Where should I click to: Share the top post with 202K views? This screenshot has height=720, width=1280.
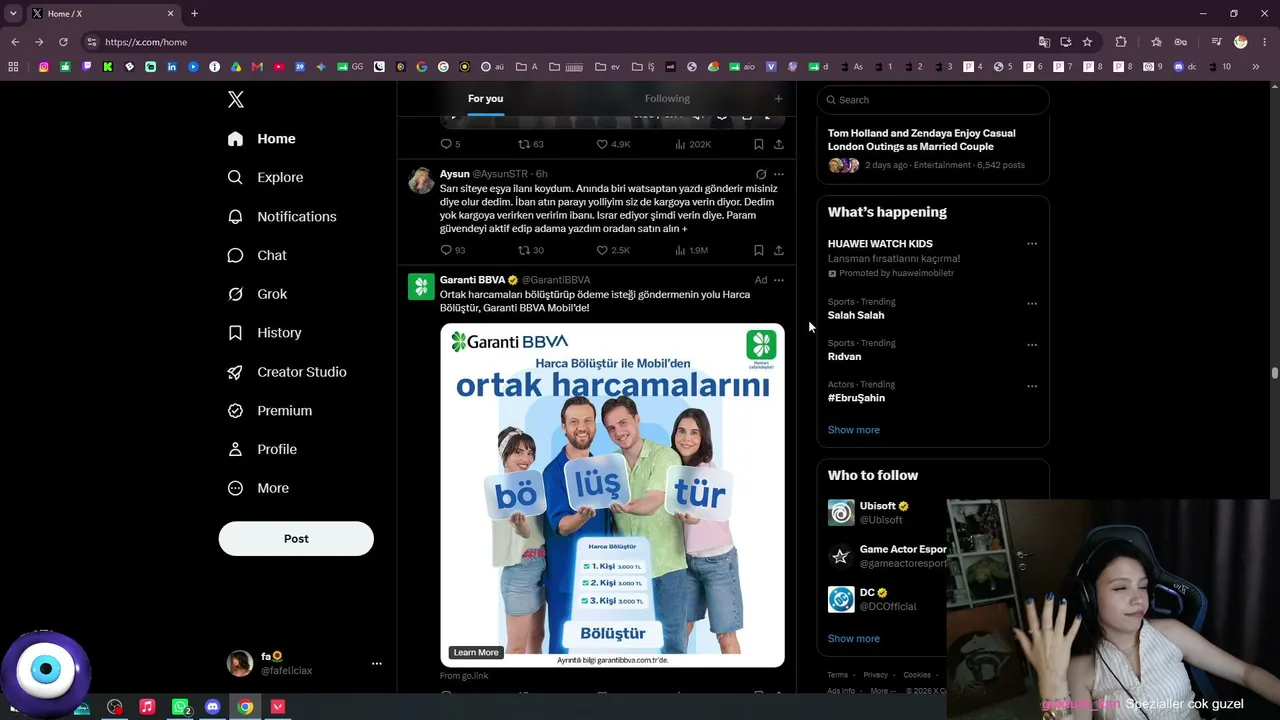click(x=779, y=144)
